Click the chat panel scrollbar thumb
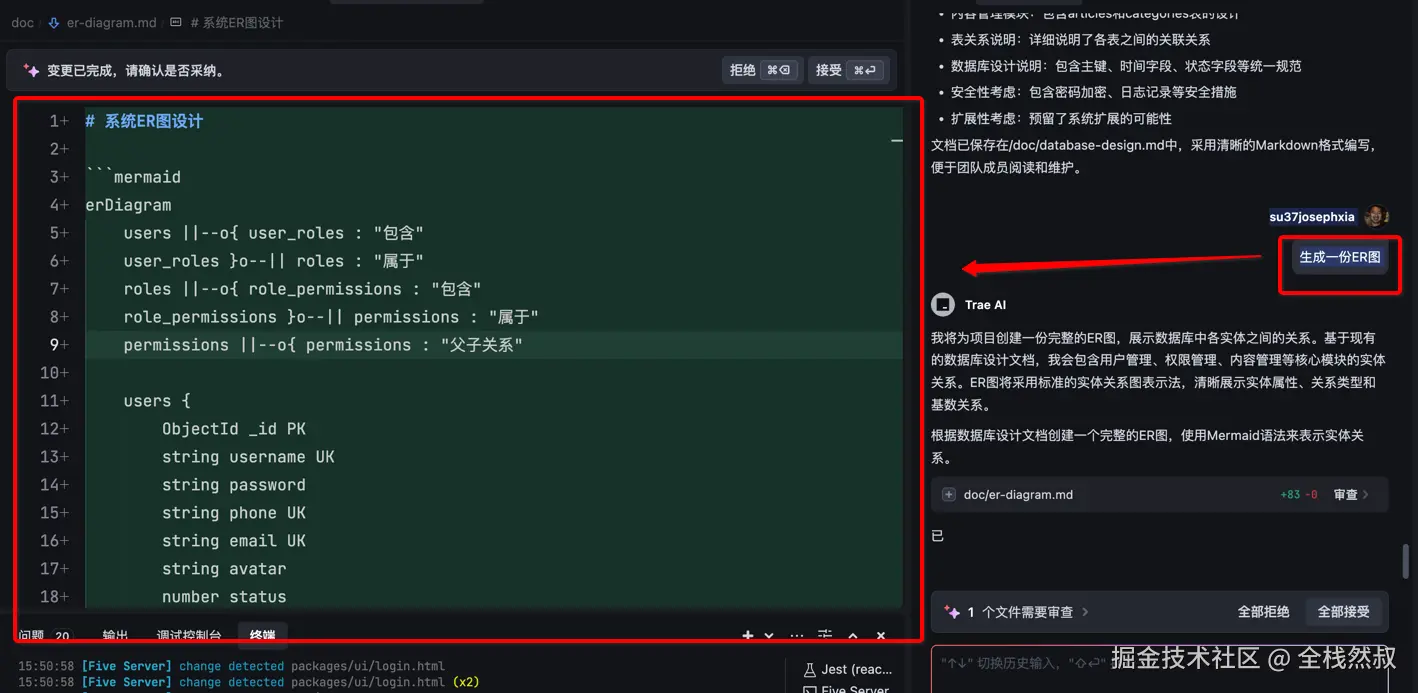 click(x=1405, y=561)
